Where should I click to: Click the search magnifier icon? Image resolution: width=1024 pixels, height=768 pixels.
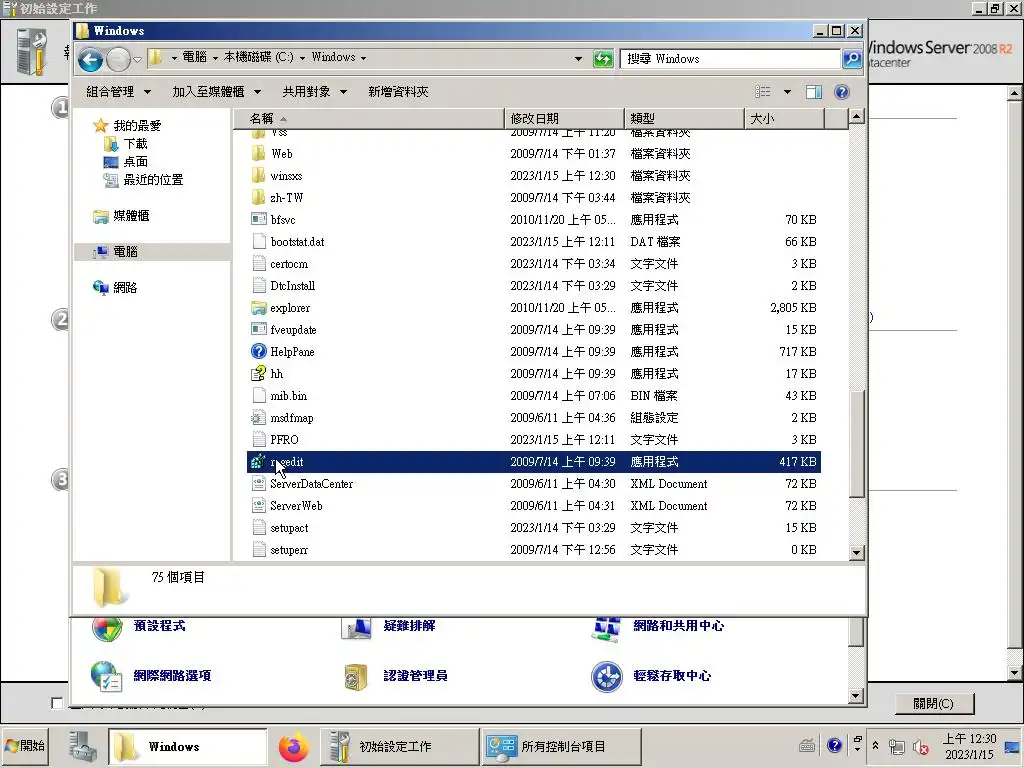click(x=852, y=59)
